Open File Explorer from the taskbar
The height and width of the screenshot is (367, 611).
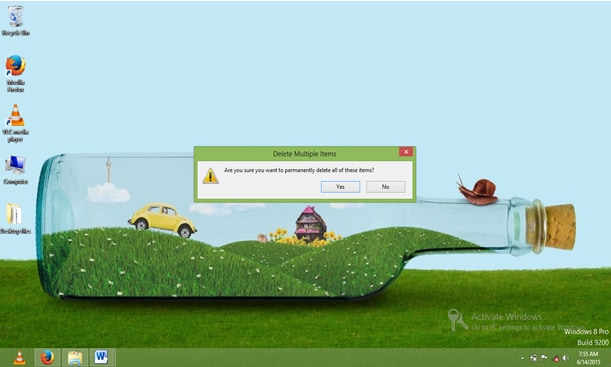[75, 357]
